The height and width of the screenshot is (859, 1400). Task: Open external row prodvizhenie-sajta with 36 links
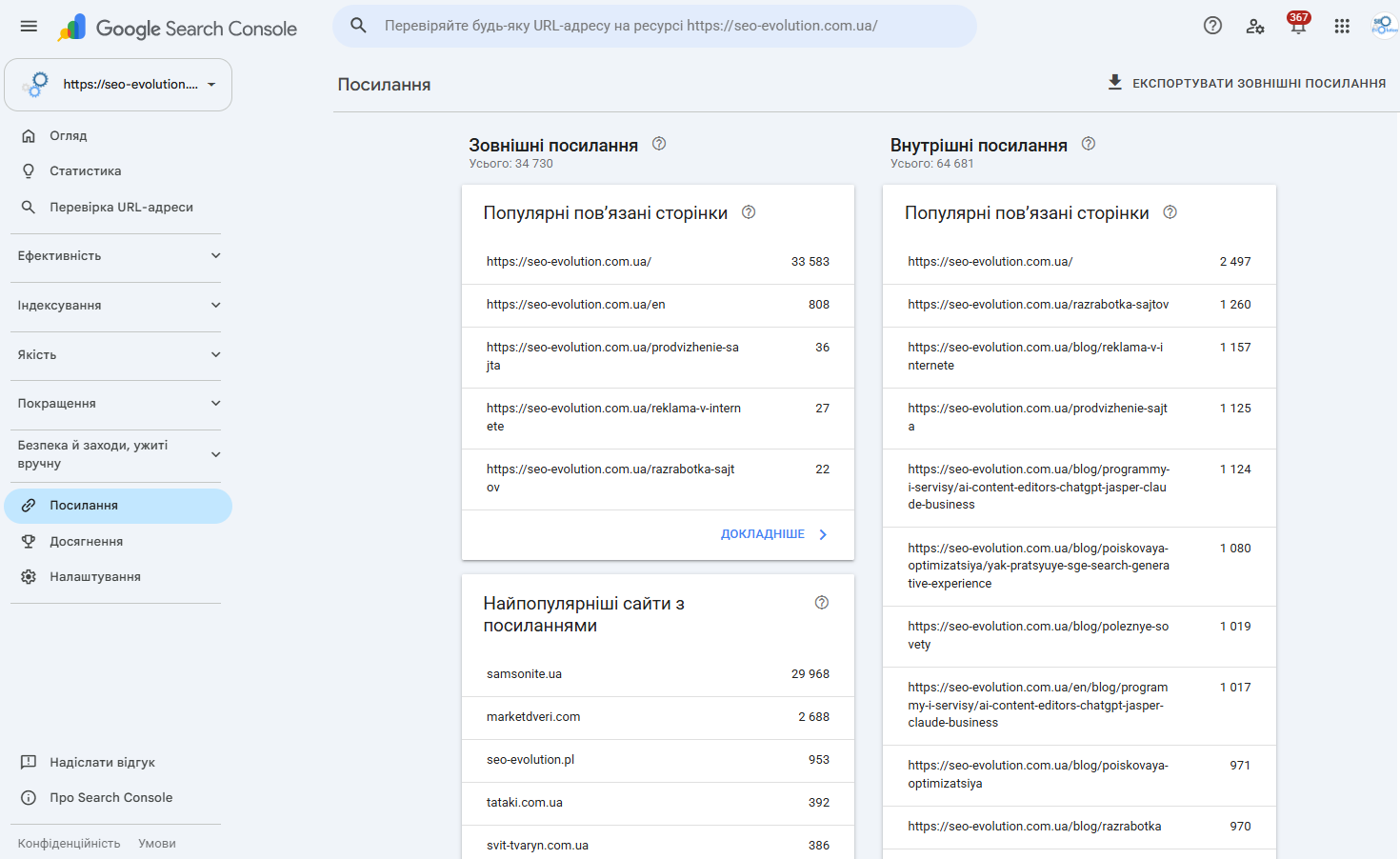(658, 357)
